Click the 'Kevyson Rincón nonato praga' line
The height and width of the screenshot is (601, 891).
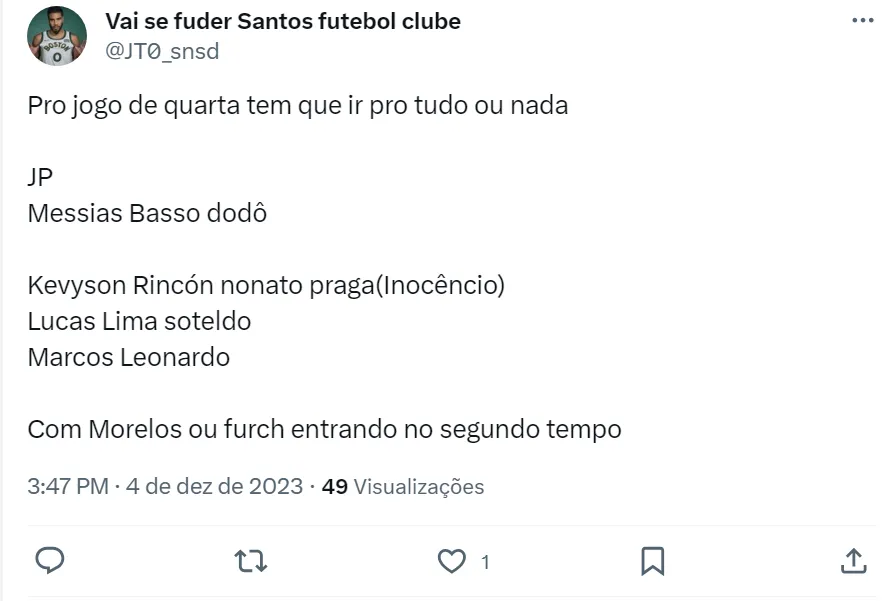(266, 285)
